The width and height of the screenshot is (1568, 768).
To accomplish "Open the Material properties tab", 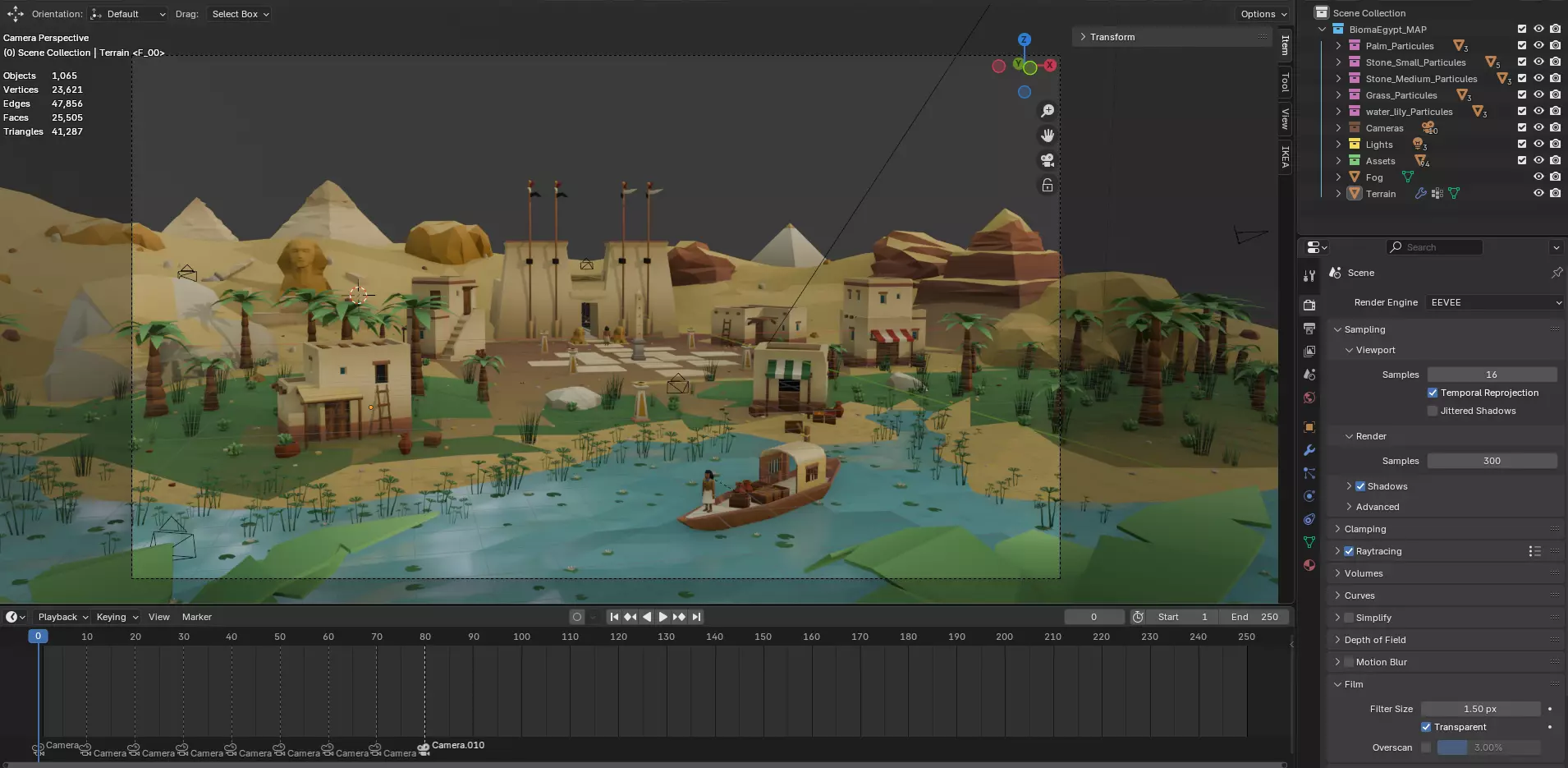I will point(1309,565).
